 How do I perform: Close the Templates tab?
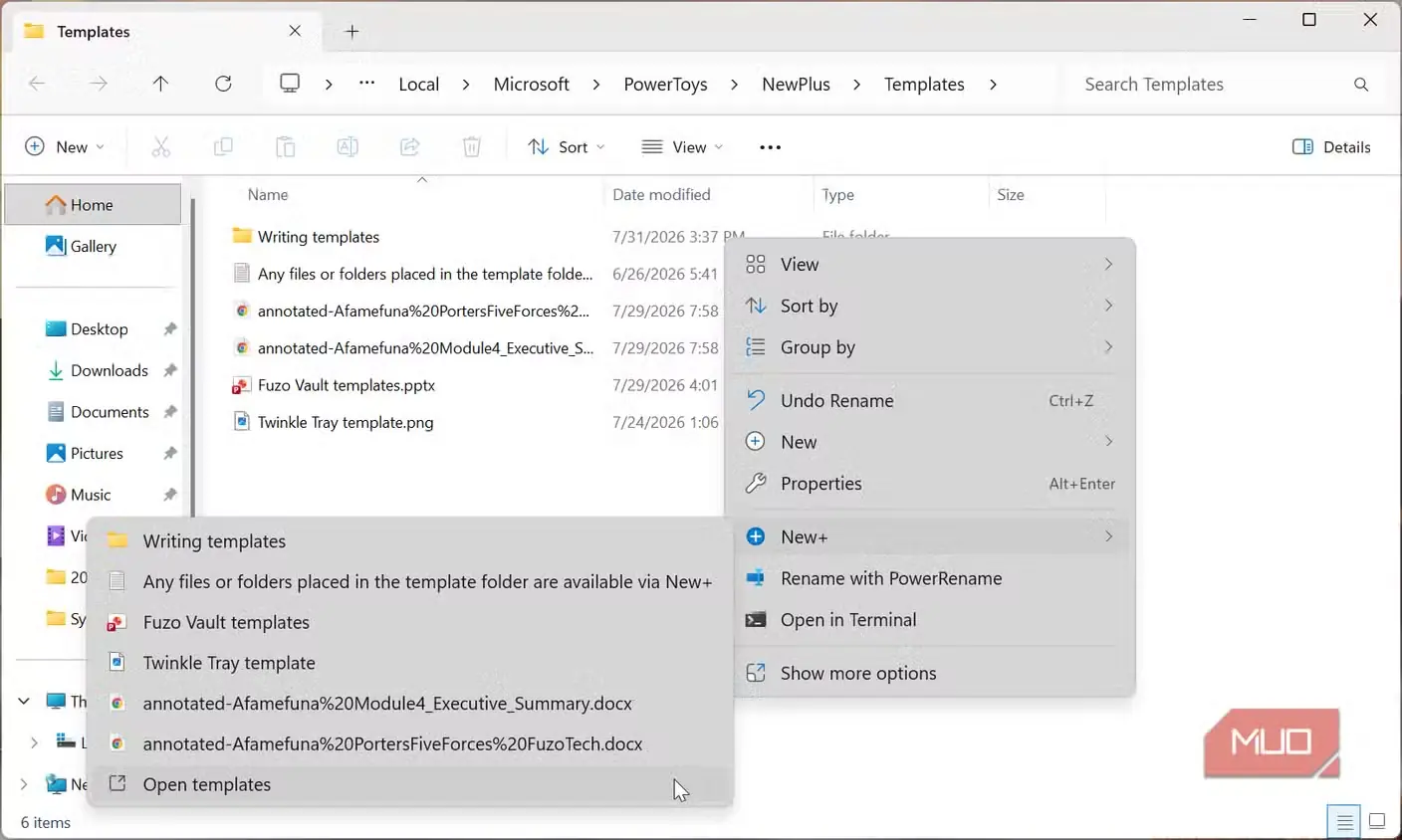[x=295, y=31]
